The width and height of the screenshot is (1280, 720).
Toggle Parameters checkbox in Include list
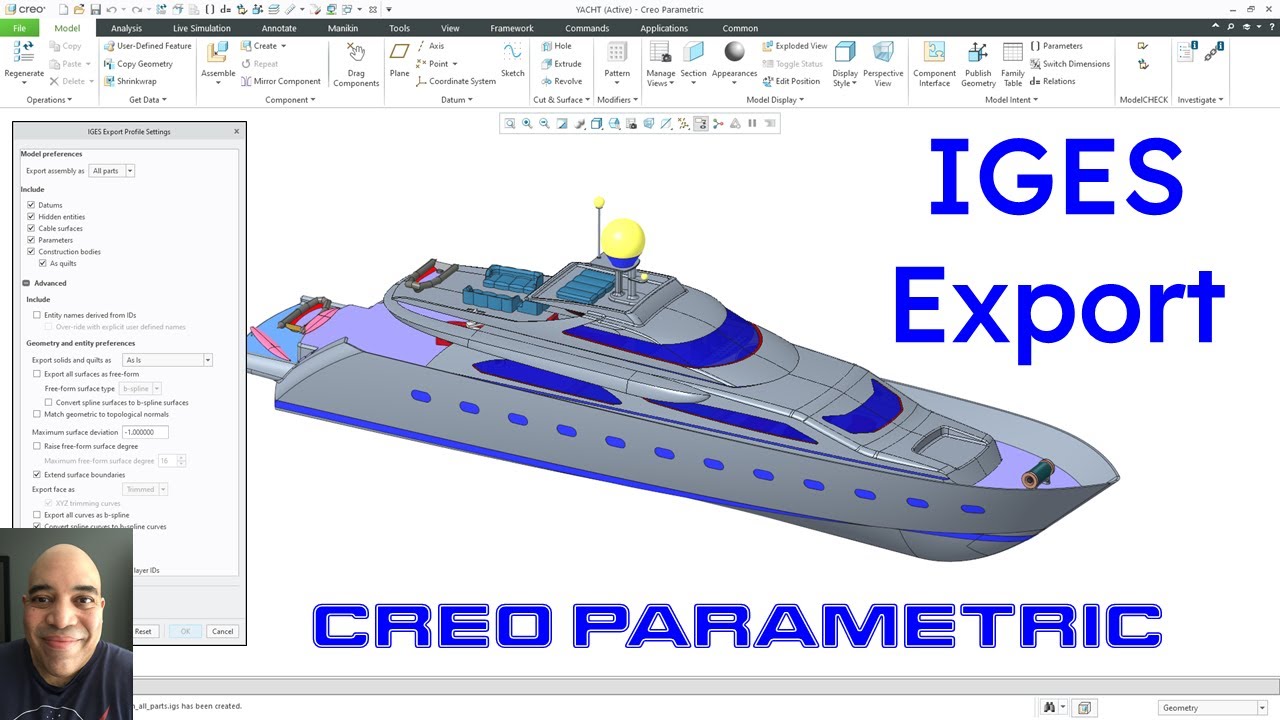(x=31, y=240)
